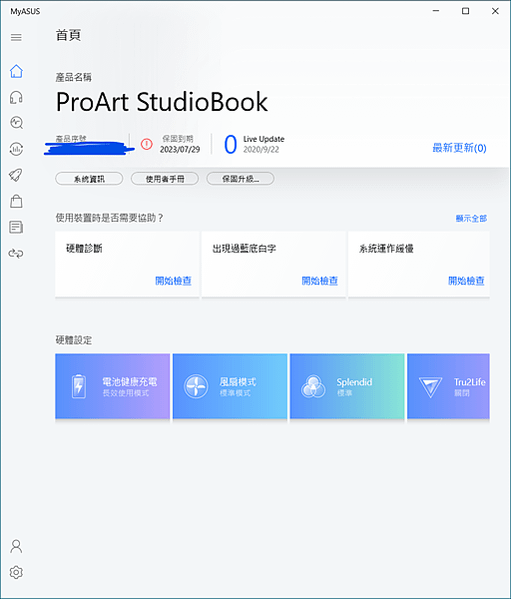Open Tru2Life settings tile
This screenshot has width=511, height=599.
(448, 386)
